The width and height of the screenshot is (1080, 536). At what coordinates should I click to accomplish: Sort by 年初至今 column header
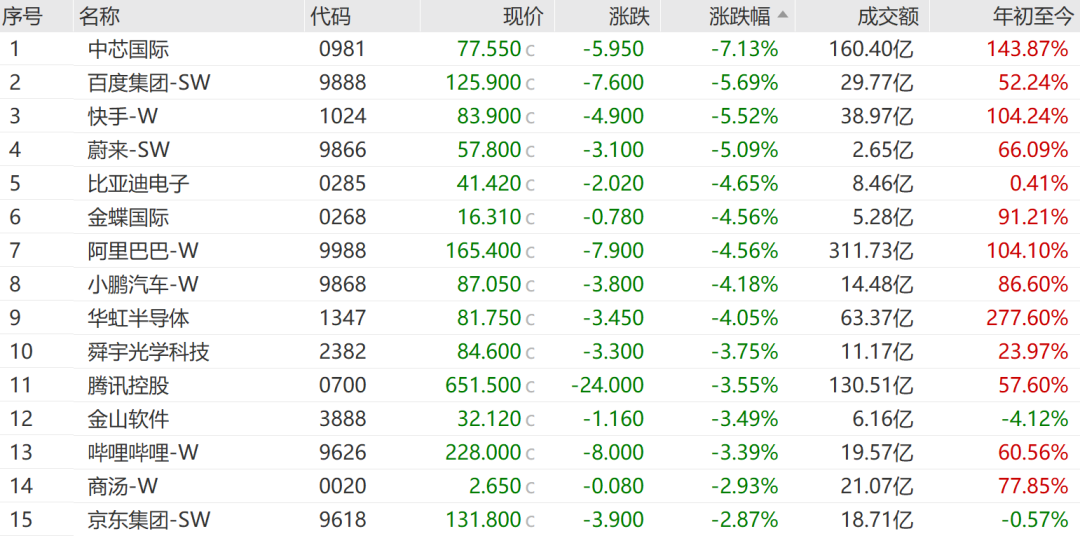pyautogui.click(x=1030, y=15)
